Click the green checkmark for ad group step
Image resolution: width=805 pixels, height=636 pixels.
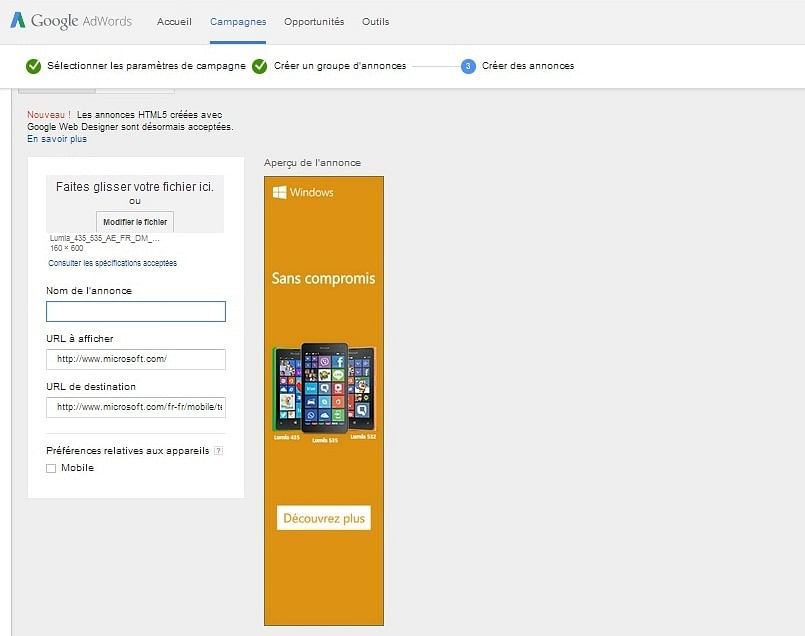pos(260,66)
